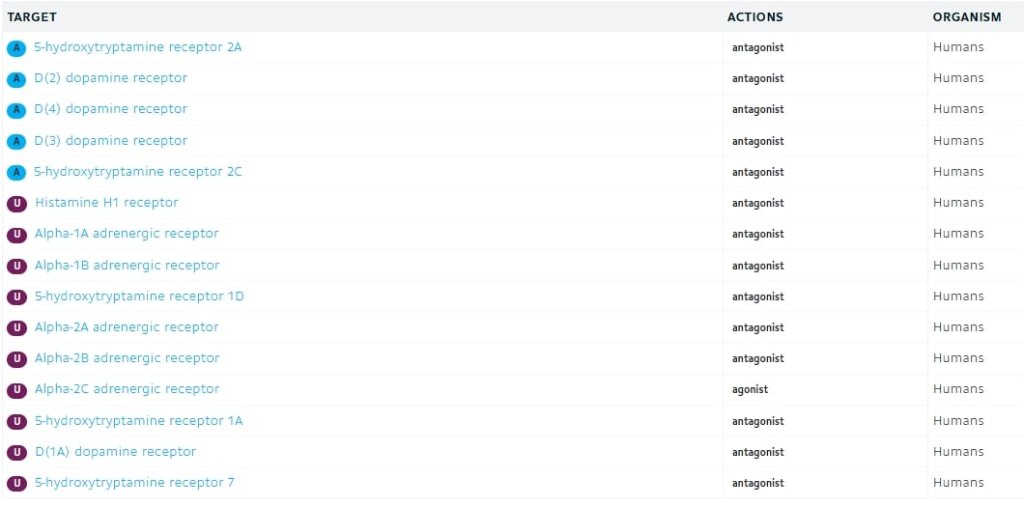The image size is (1024, 507).
Task: Select the A badge beside 5-hydroxytryptamine receptor 2C
Action: coord(16,172)
